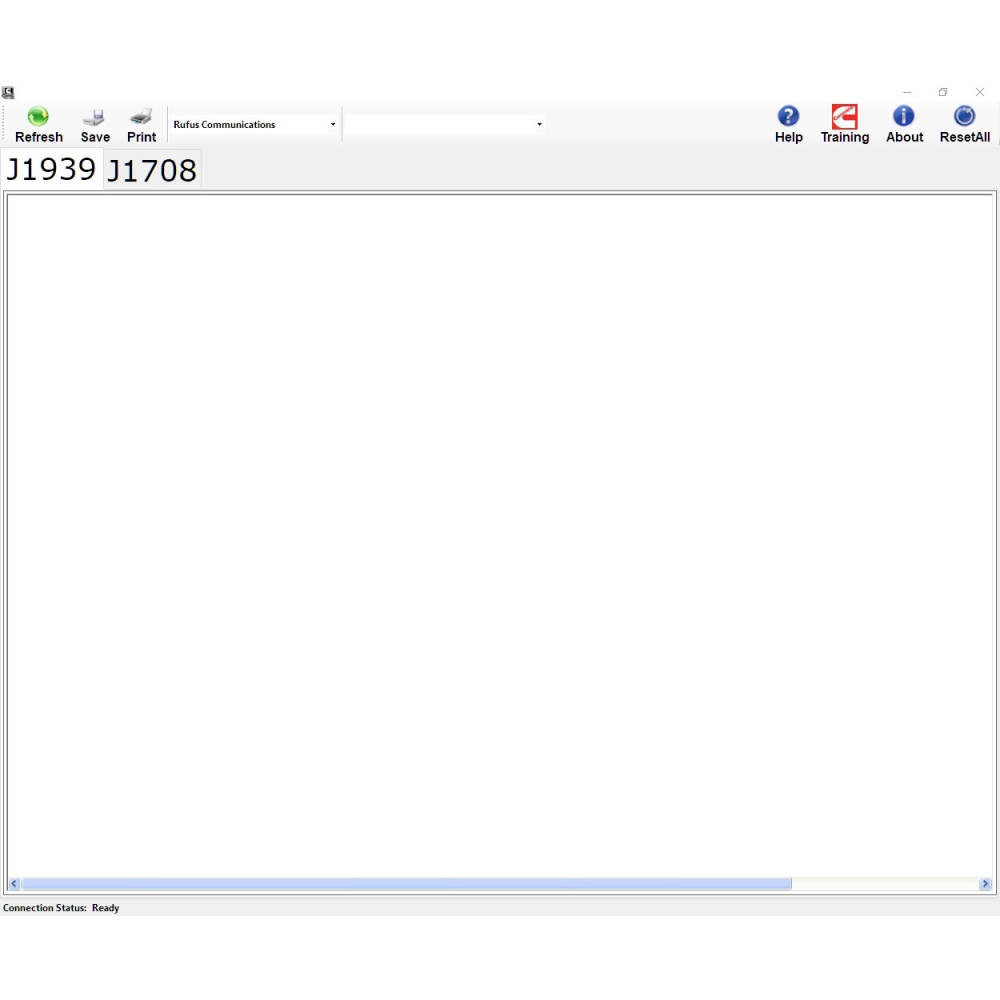1000x1000 pixels.
Task: Click the application icon in the title bar
Action: [8, 93]
